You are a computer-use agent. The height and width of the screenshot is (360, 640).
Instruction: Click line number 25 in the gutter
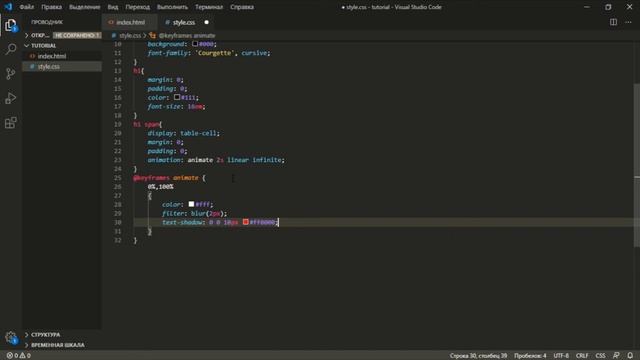[x=118, y=178]
